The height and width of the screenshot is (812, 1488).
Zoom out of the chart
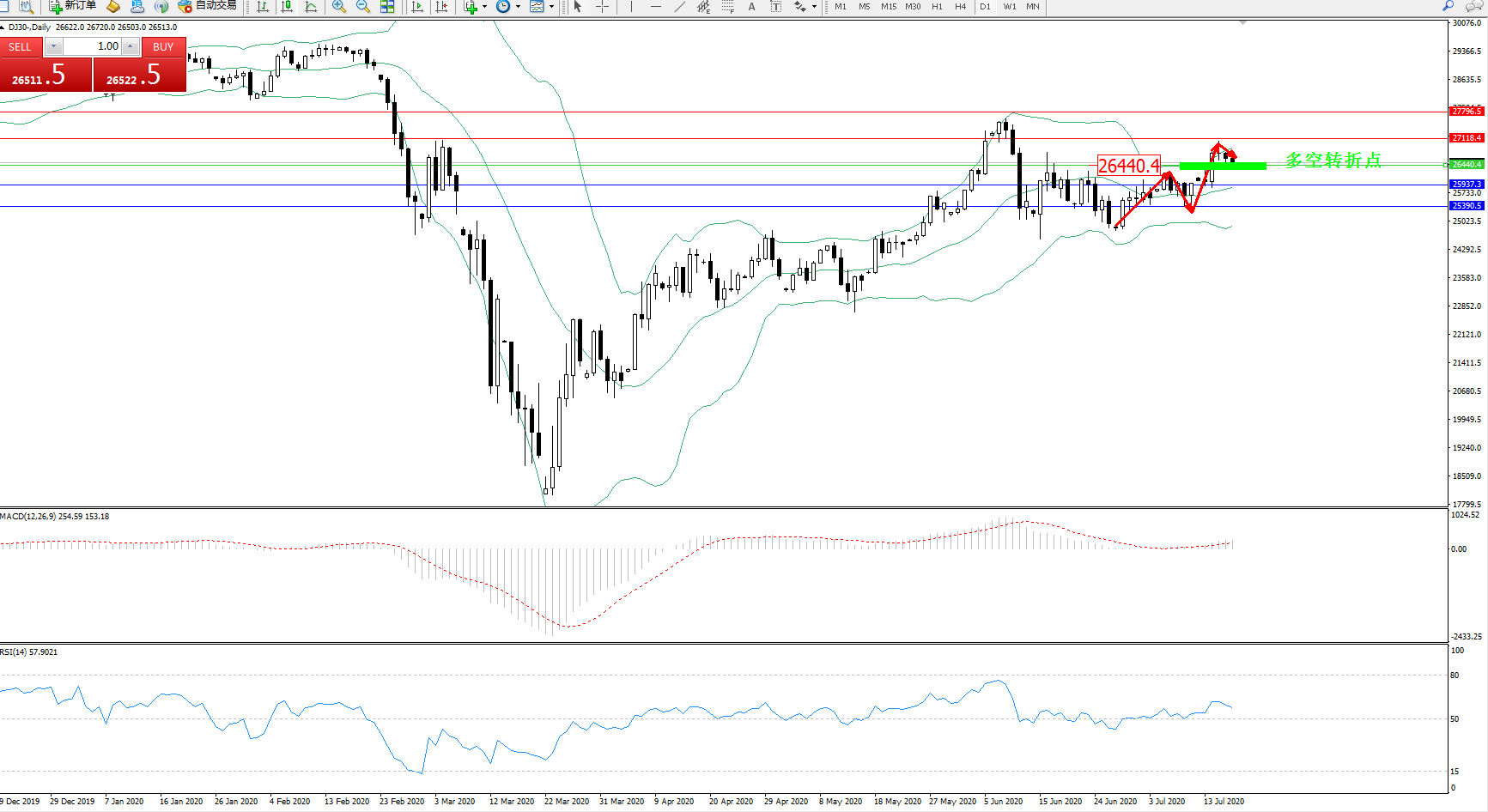[x=363, y=6]
